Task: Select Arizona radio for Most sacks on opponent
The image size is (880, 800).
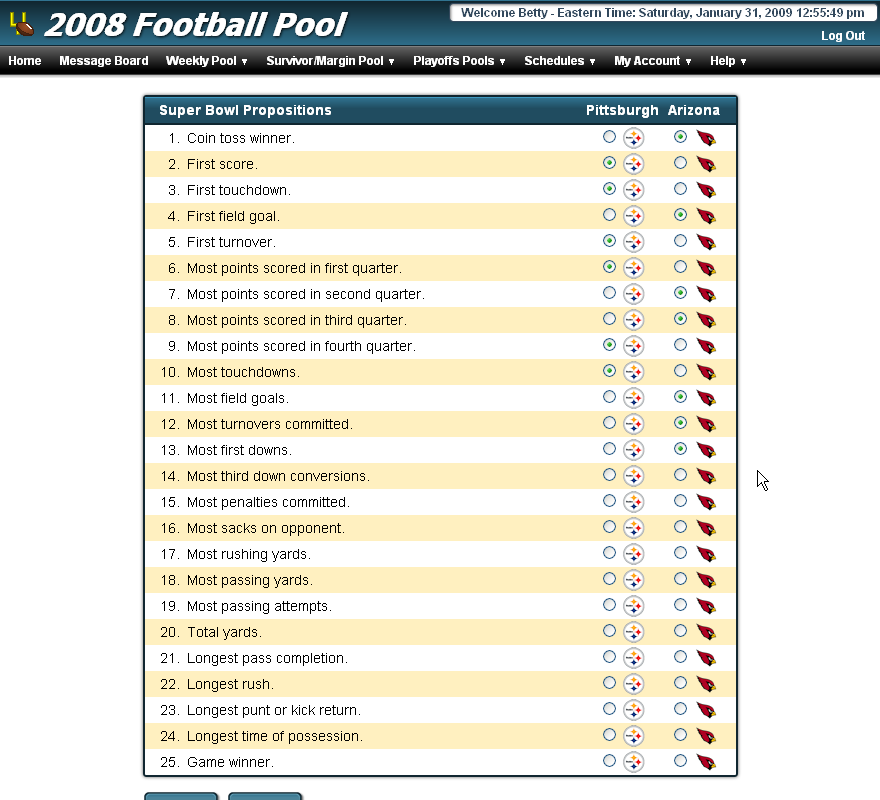Action: 681,527
